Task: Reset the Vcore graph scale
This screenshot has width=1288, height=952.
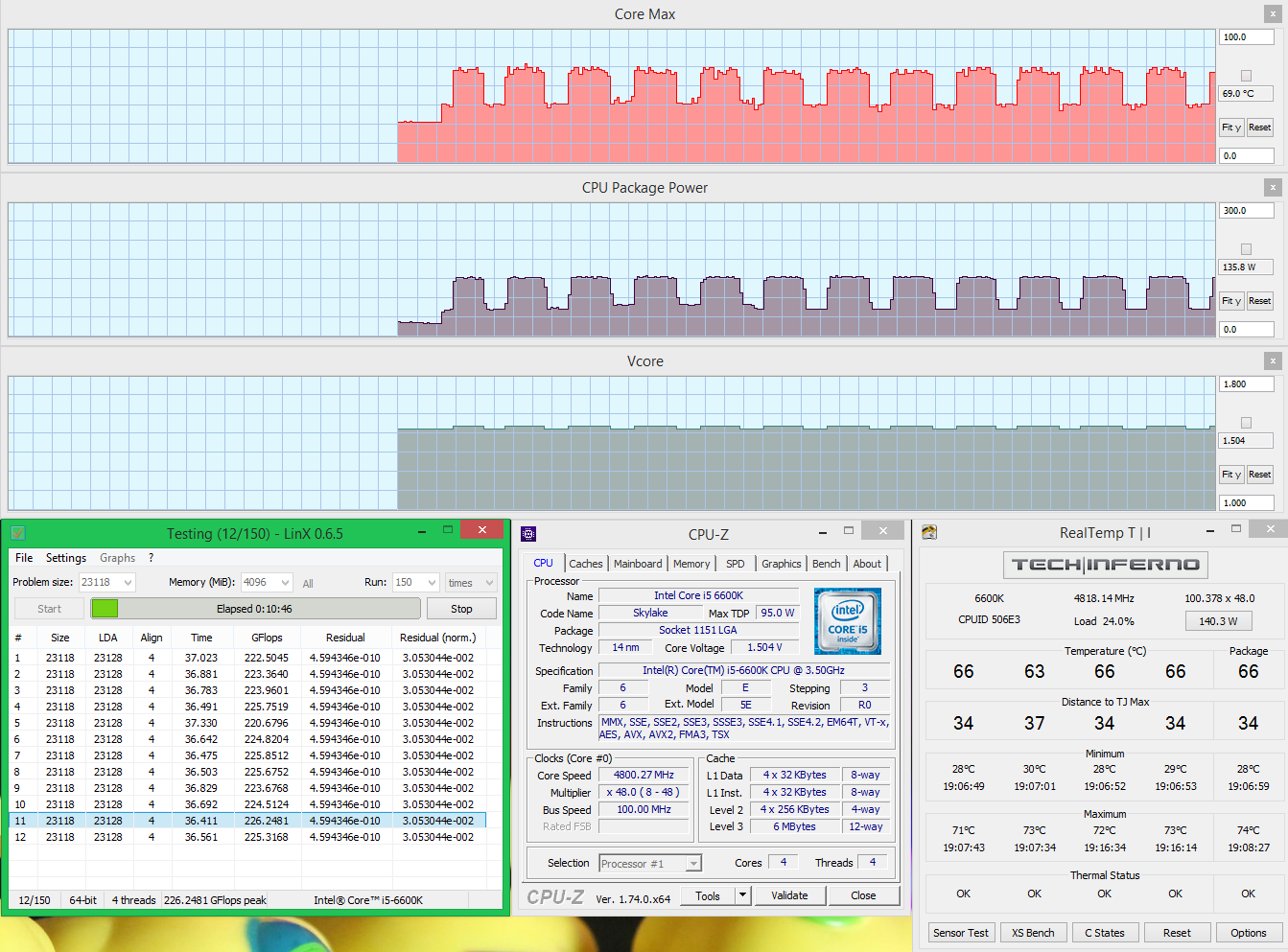Action: [x=1259, y=475]
